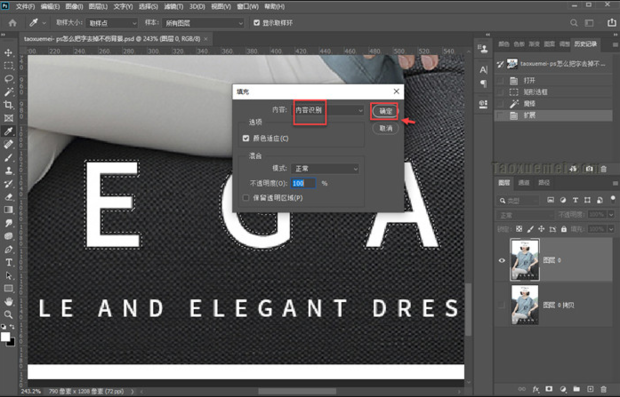Open the 窗口(W) menu

pyautogui.click(x=248, y=7)
